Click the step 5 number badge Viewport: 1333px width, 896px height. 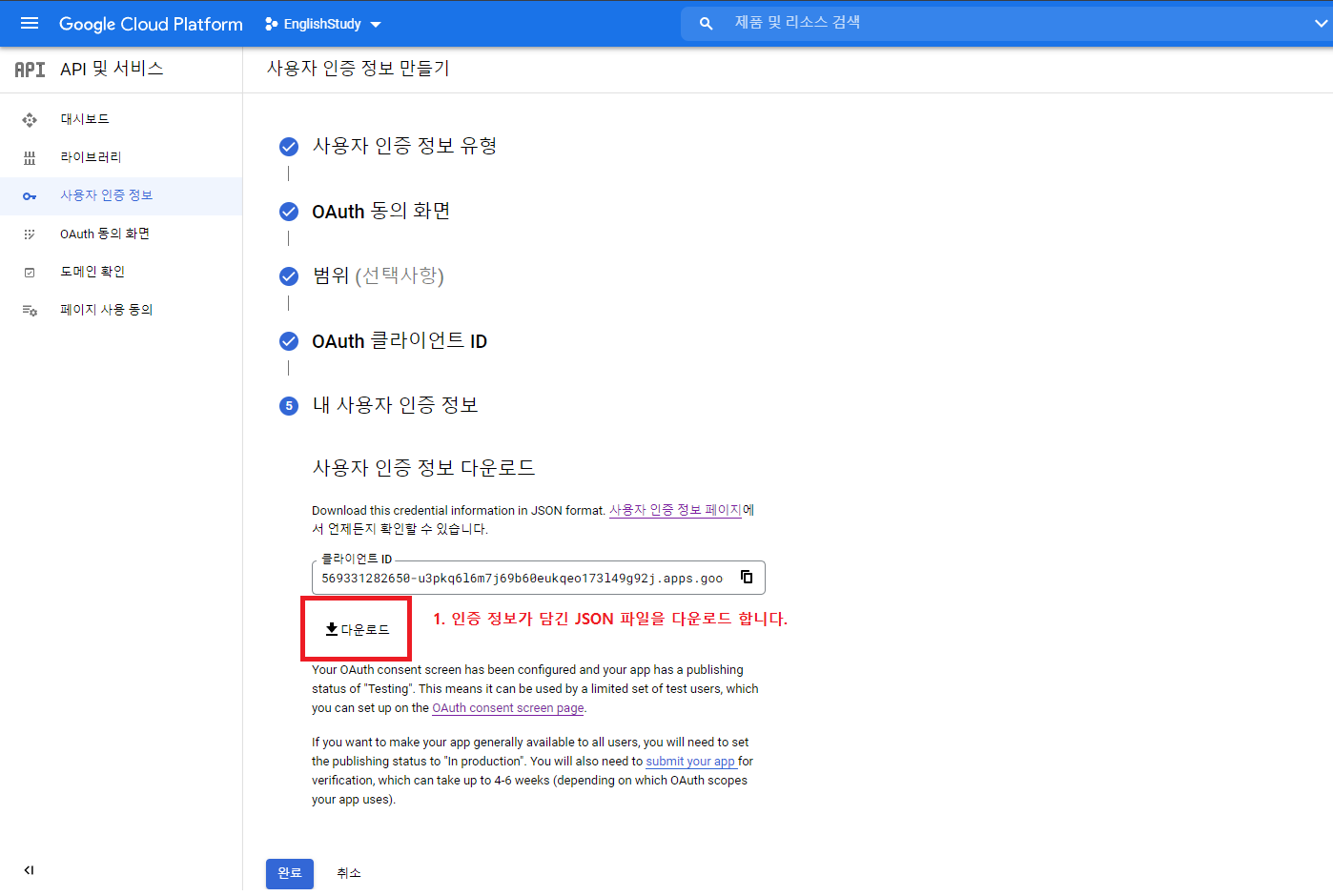289,406
